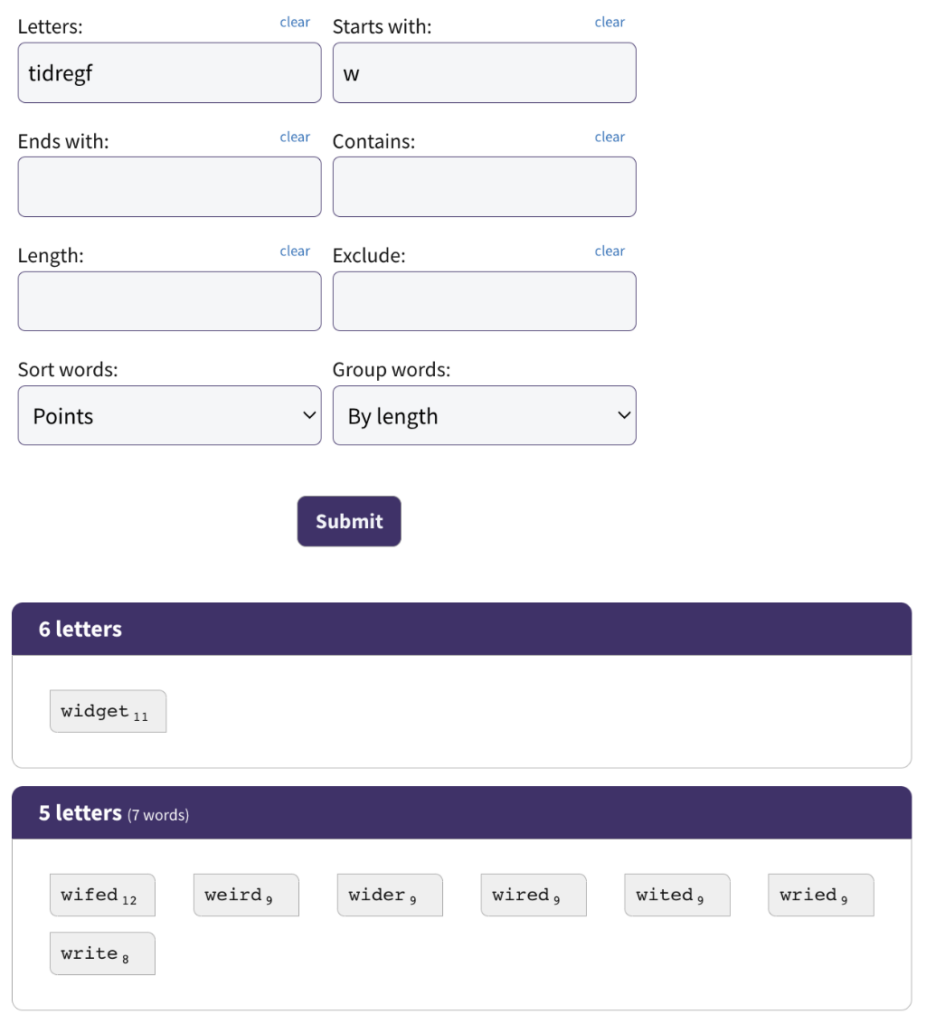Click clear link above Ends with box
The height and width of the screenshot is (1024, 926).
(295, 137)
